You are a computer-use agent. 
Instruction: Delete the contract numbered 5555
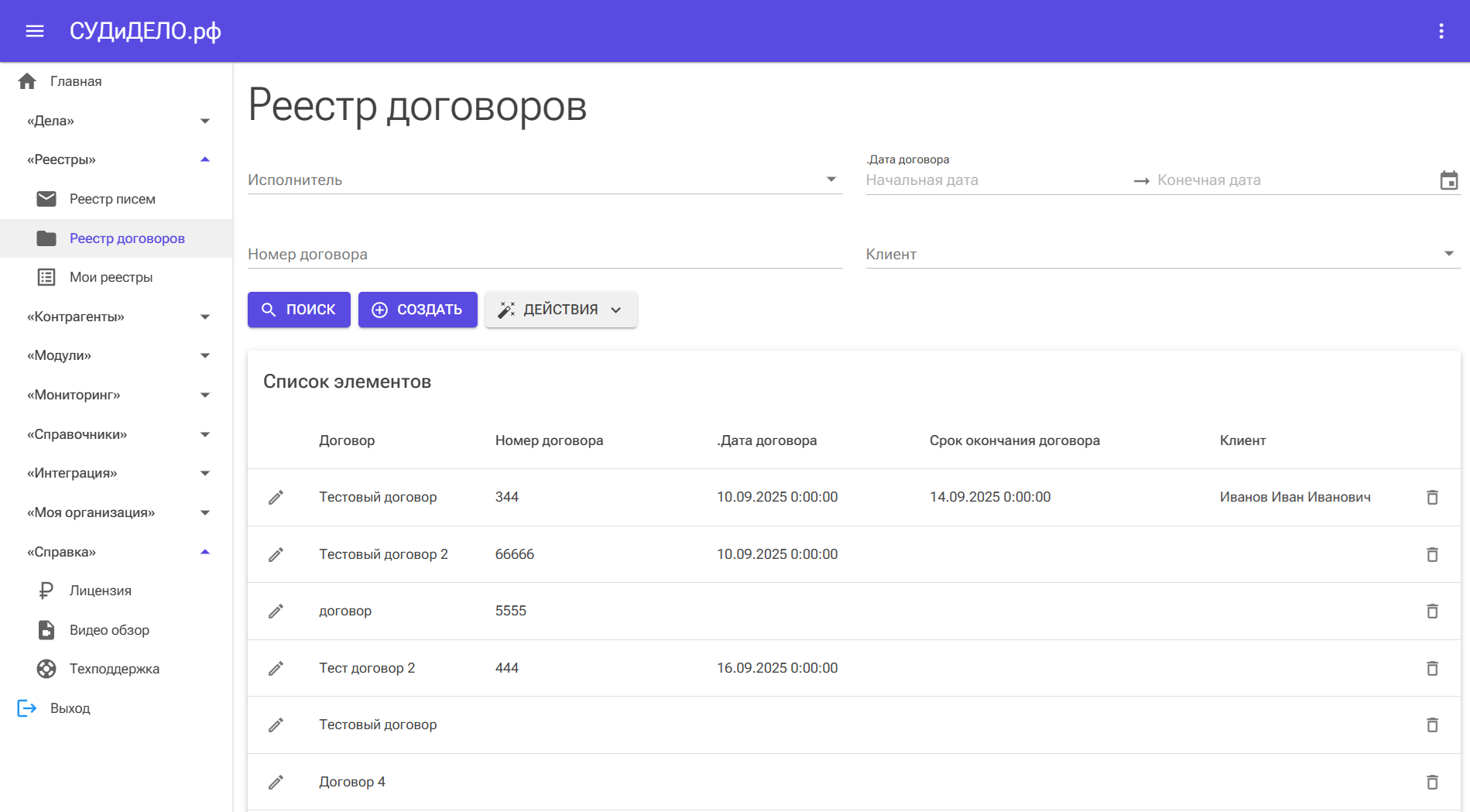(x=1432, y=611)
